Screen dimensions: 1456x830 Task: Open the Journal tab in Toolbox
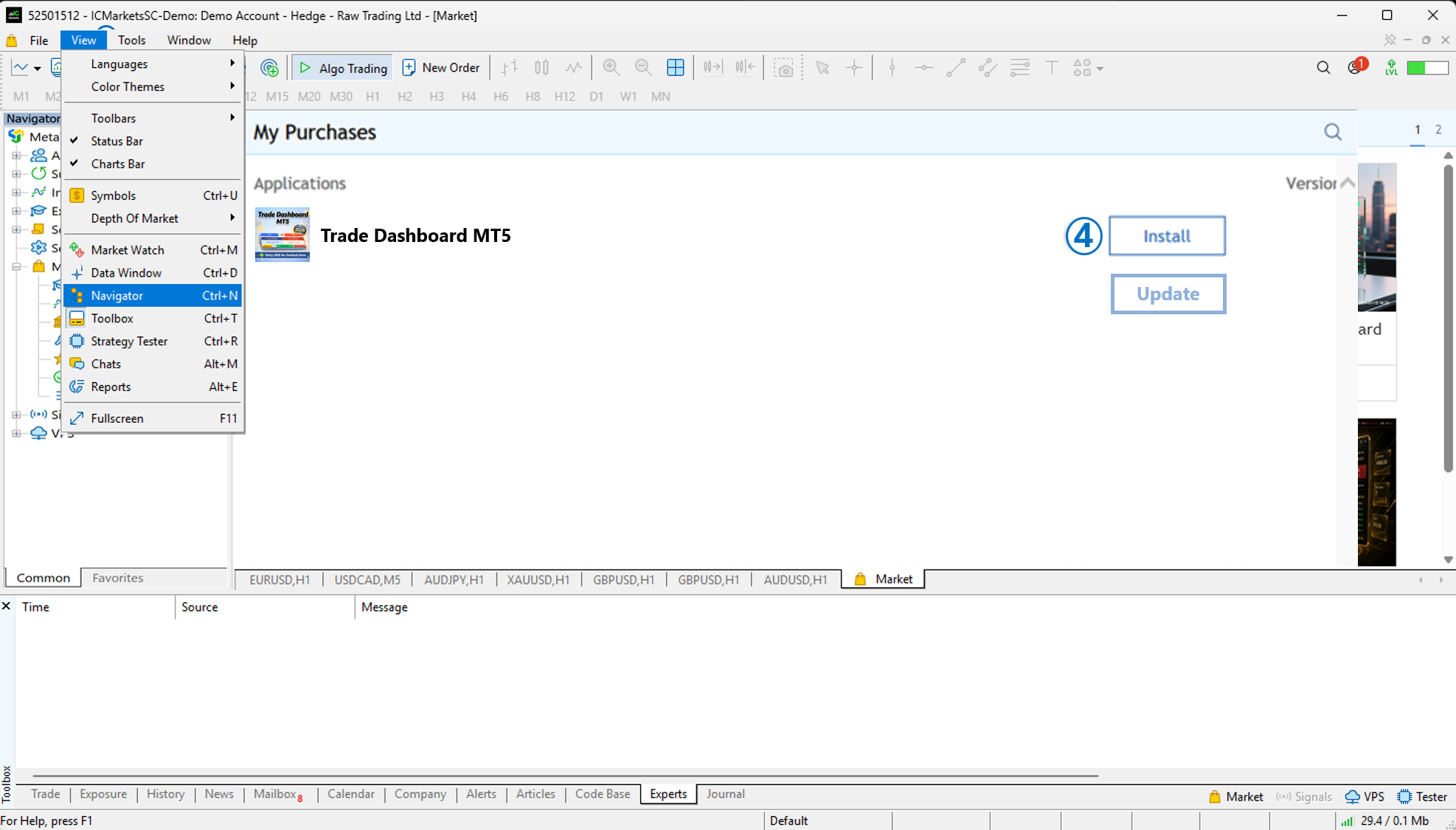[726, 795]
